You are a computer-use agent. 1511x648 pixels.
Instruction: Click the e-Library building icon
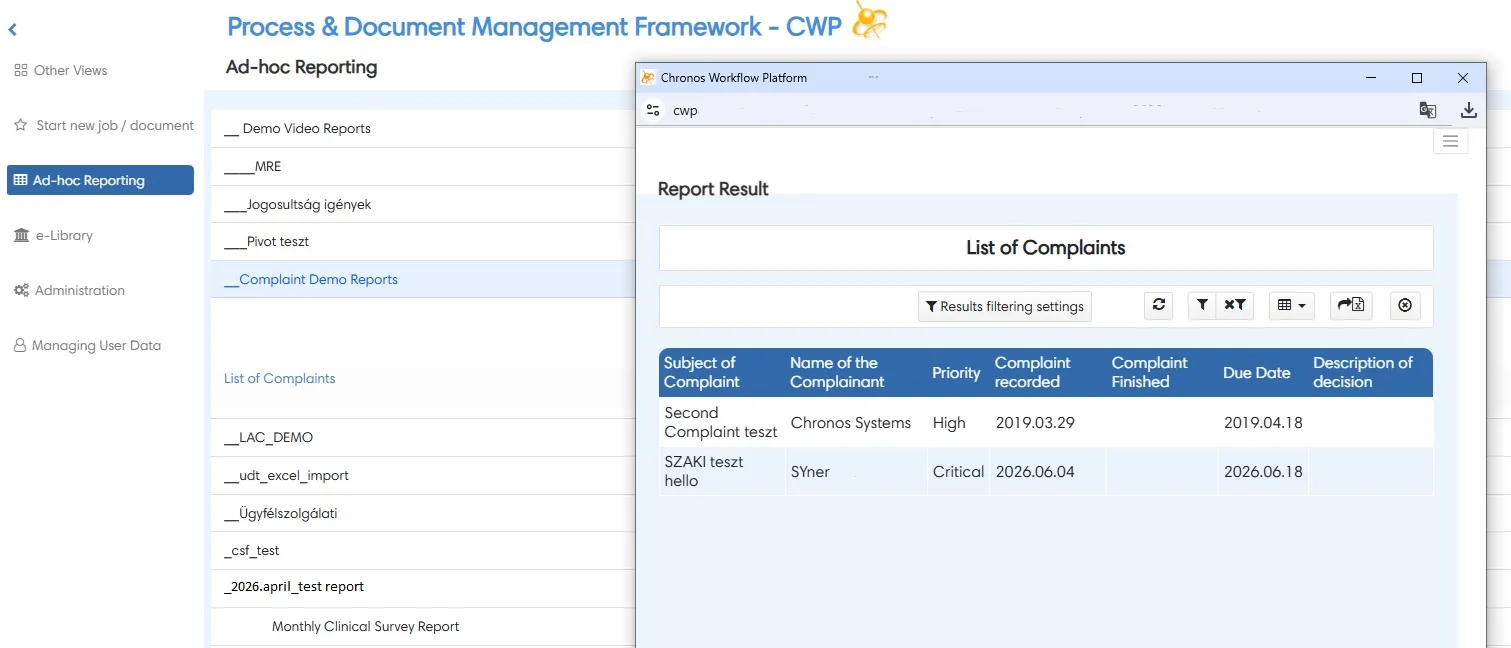(x=21, y=235)
